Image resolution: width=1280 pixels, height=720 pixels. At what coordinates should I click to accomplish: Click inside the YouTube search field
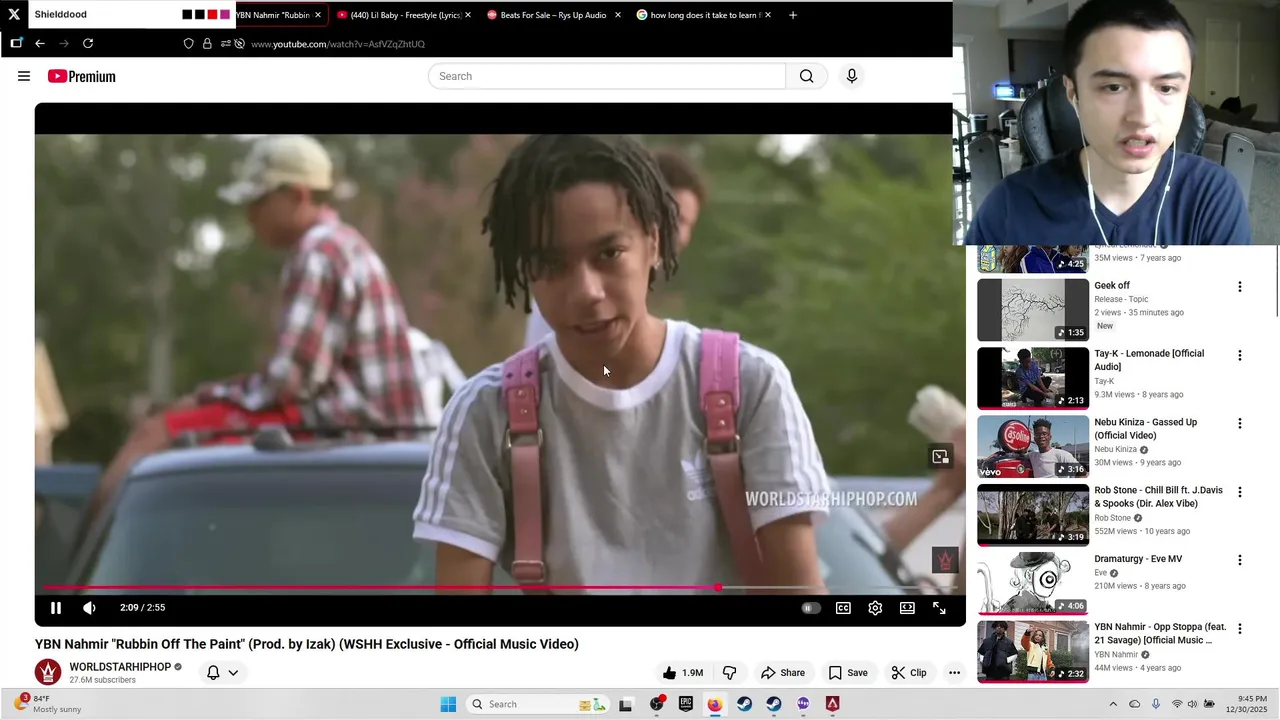(607, 76)
